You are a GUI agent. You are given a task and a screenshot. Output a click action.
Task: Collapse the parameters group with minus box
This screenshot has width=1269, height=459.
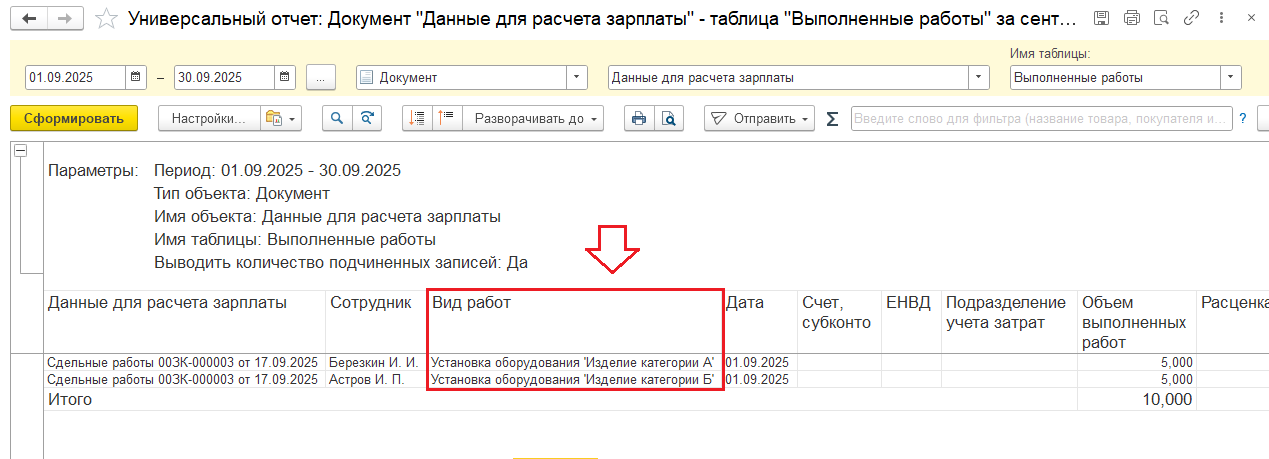pos(19,150)
